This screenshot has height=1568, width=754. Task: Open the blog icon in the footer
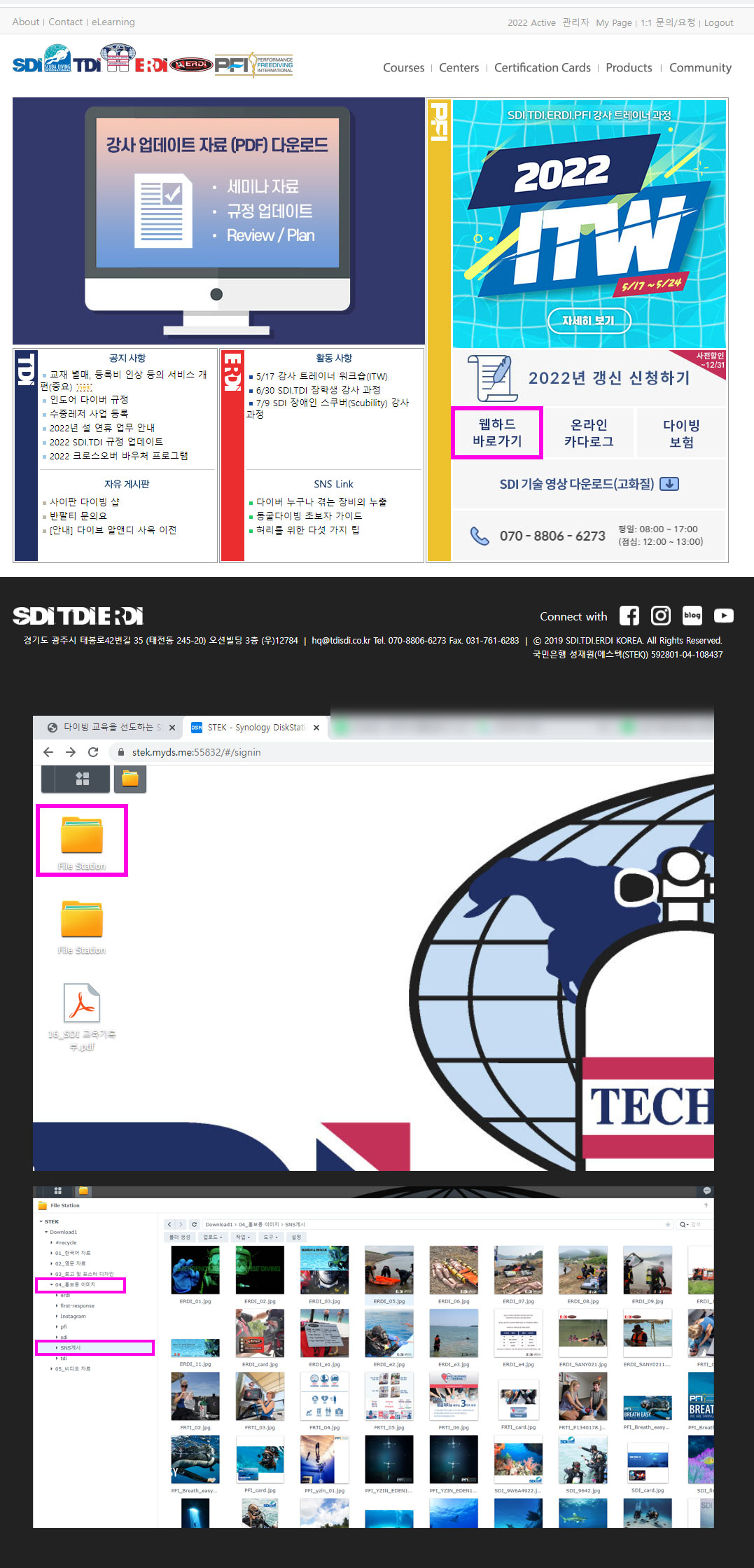pyautogui.click(x=692, y=616)
